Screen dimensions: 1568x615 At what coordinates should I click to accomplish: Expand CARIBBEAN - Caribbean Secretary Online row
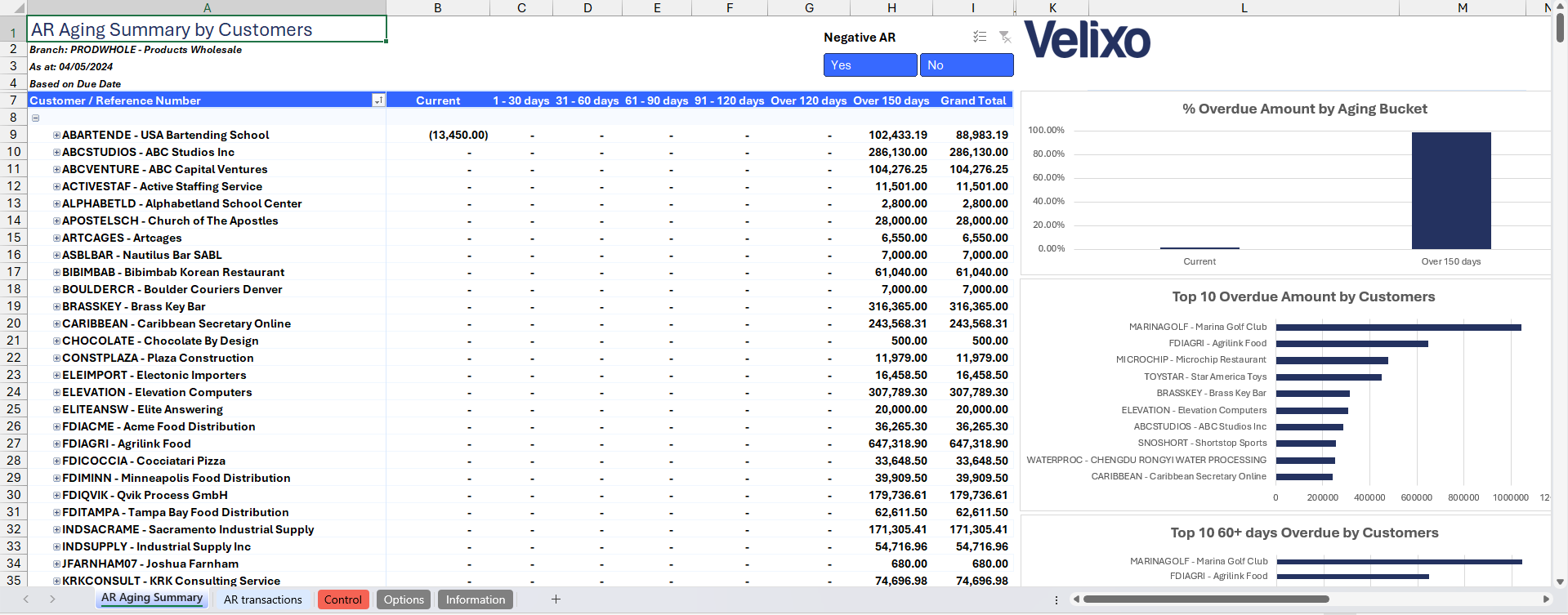(x=57, y=323)
